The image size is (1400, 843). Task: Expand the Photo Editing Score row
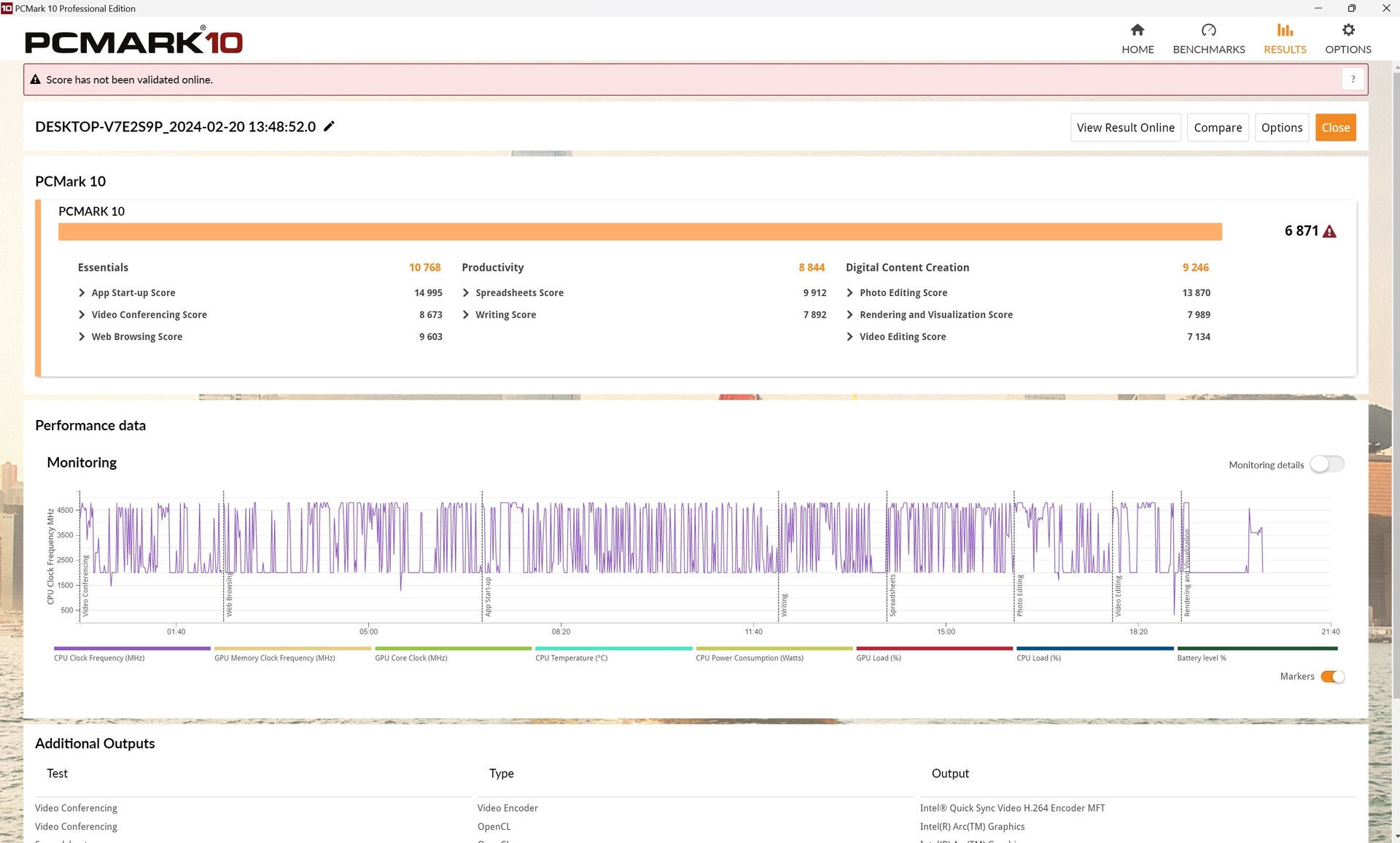[x=849, y=293]
